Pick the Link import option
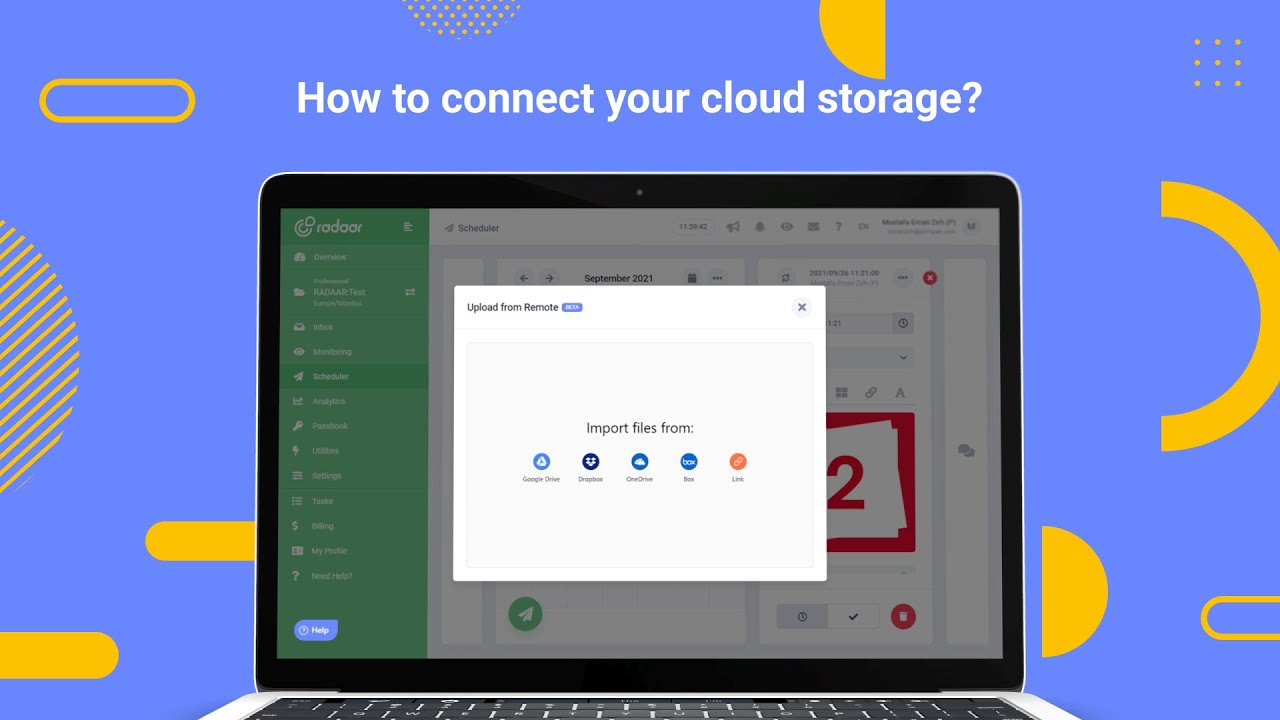Viewport: 1280px width, 720px height. click(x=738, y=467)
